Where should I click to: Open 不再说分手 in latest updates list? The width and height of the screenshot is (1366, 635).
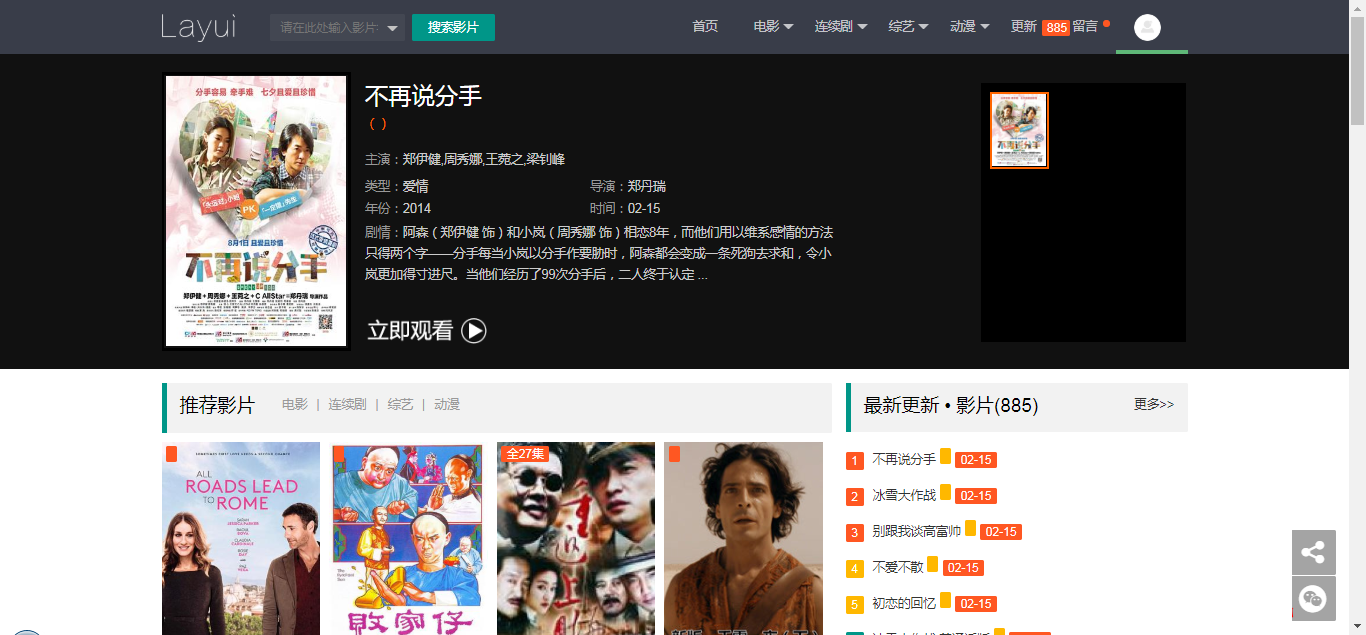(904, 459)
